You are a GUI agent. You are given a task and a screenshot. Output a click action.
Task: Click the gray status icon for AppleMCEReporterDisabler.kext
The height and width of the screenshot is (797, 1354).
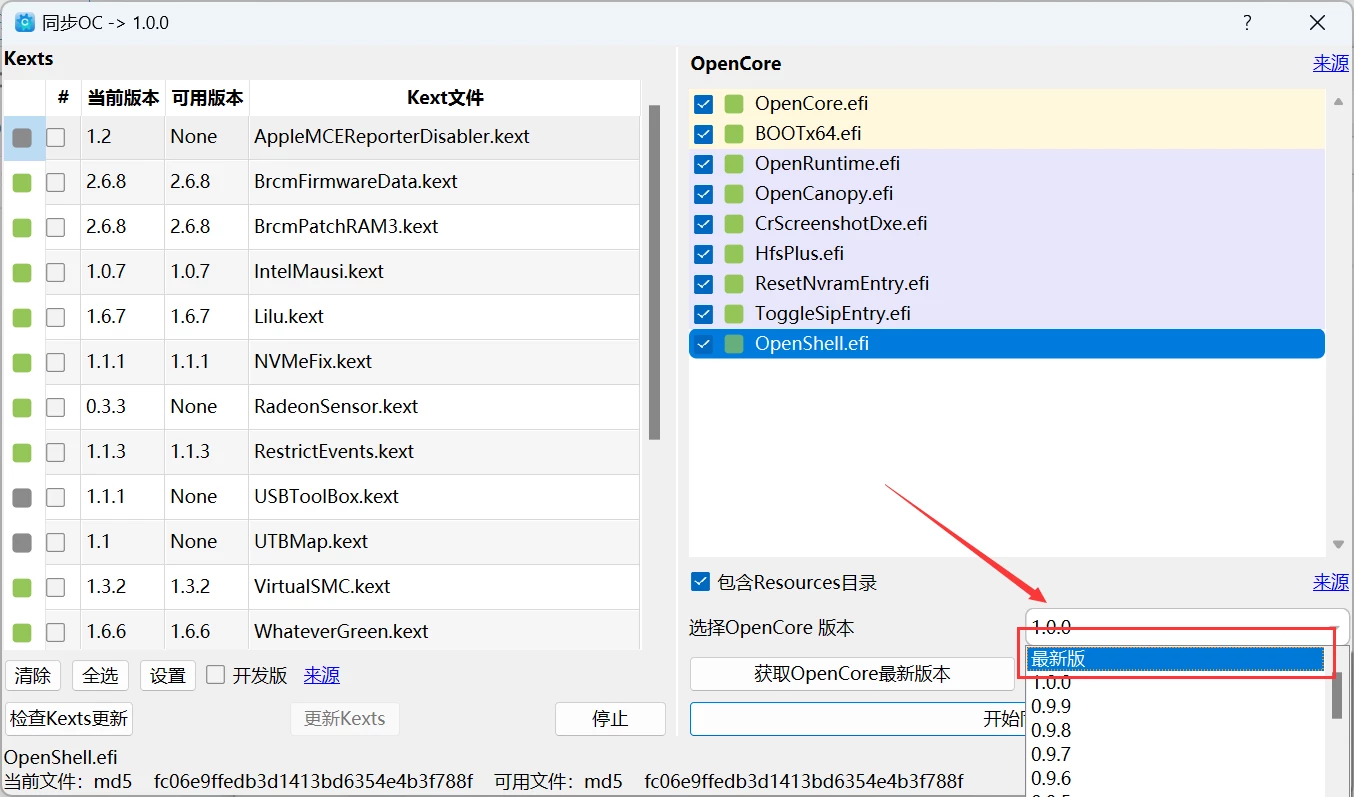coord(22,137)
